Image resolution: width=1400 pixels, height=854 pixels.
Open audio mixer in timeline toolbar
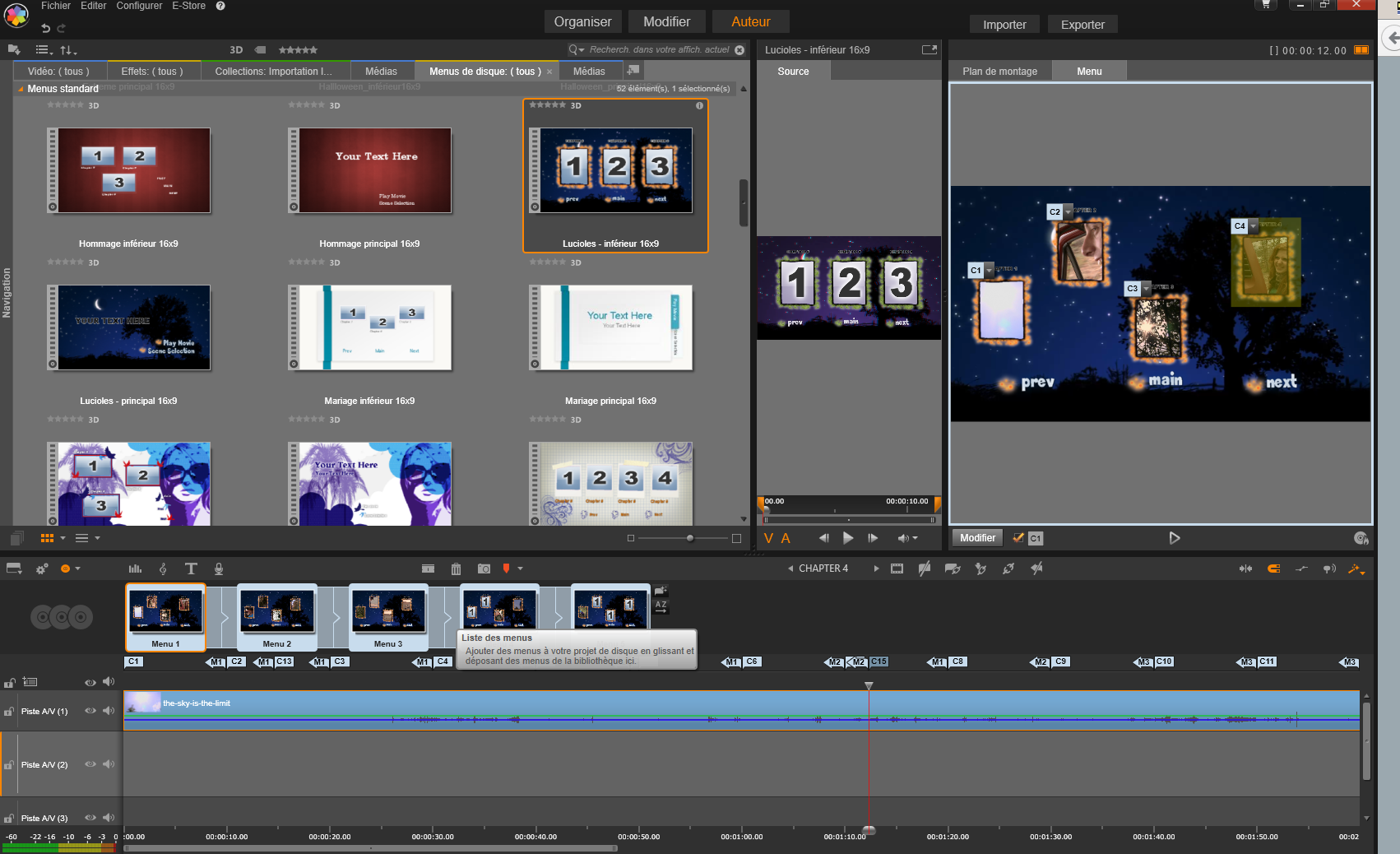coord(135,569)
